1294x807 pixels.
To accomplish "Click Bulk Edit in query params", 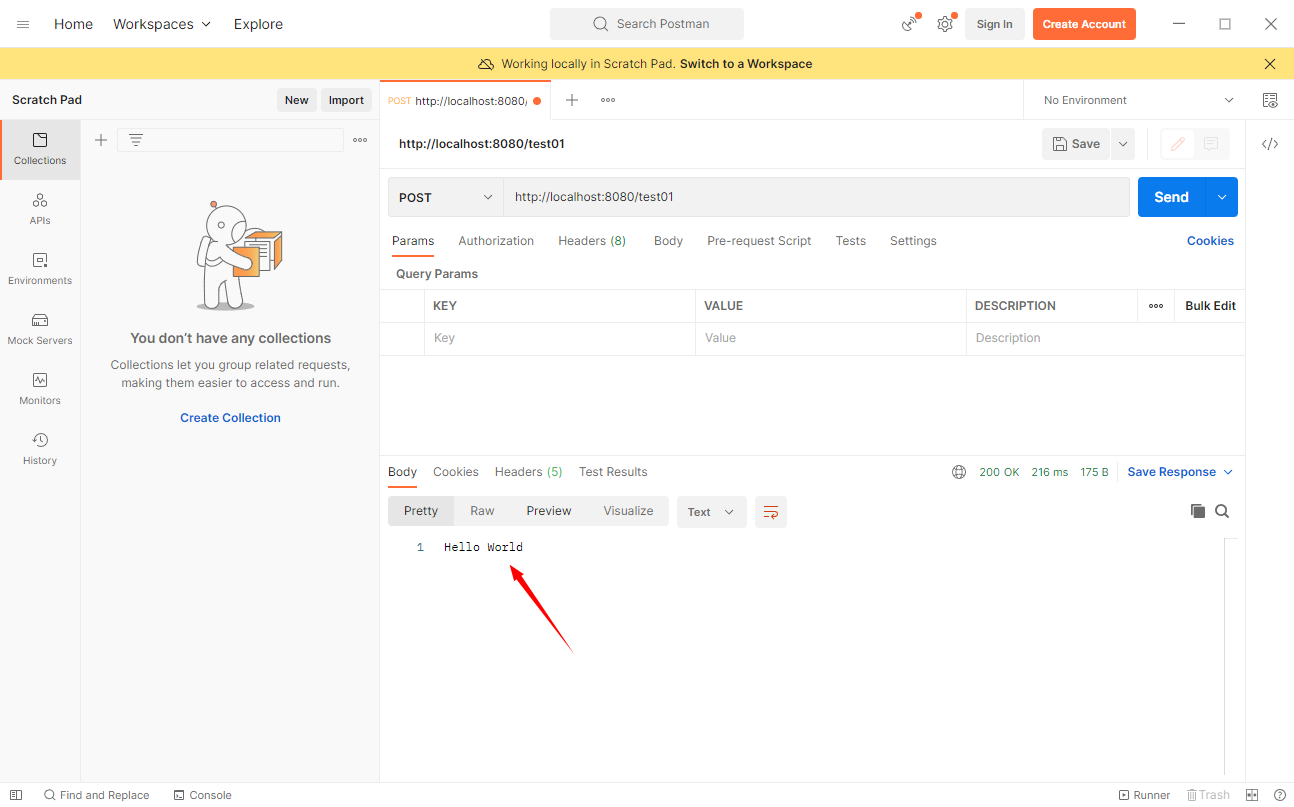I will pyautogui.click(x=1210, y=306).
